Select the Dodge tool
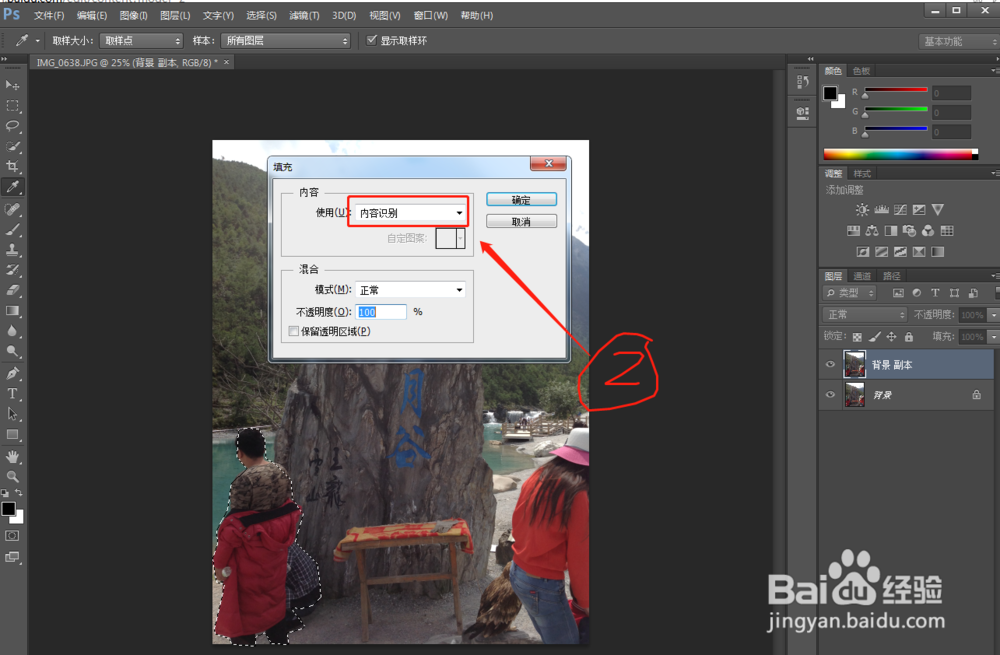 point(12,351)
